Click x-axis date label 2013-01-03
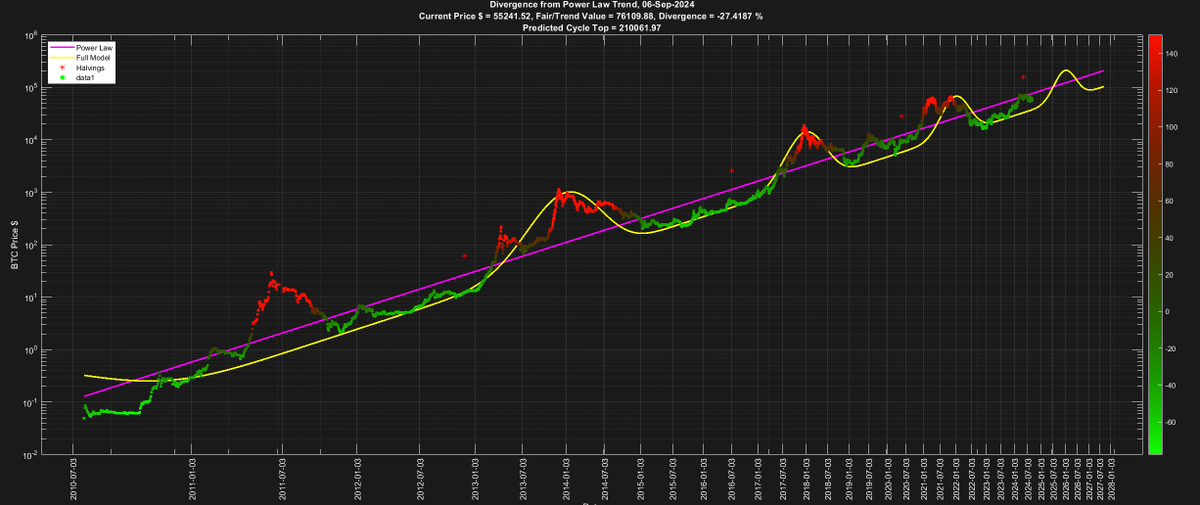This screenshot has height=505, width=1200. tap(476, 478)
